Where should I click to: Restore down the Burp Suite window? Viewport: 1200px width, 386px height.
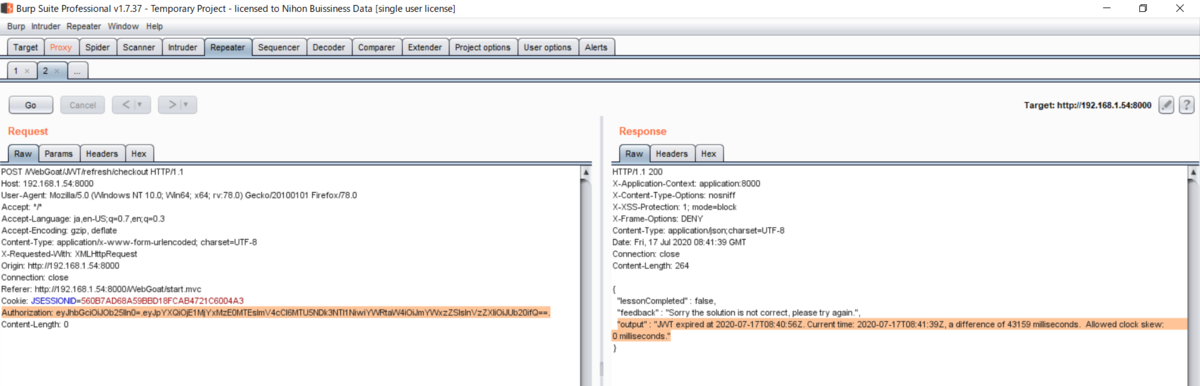(x=1142, y=8)
